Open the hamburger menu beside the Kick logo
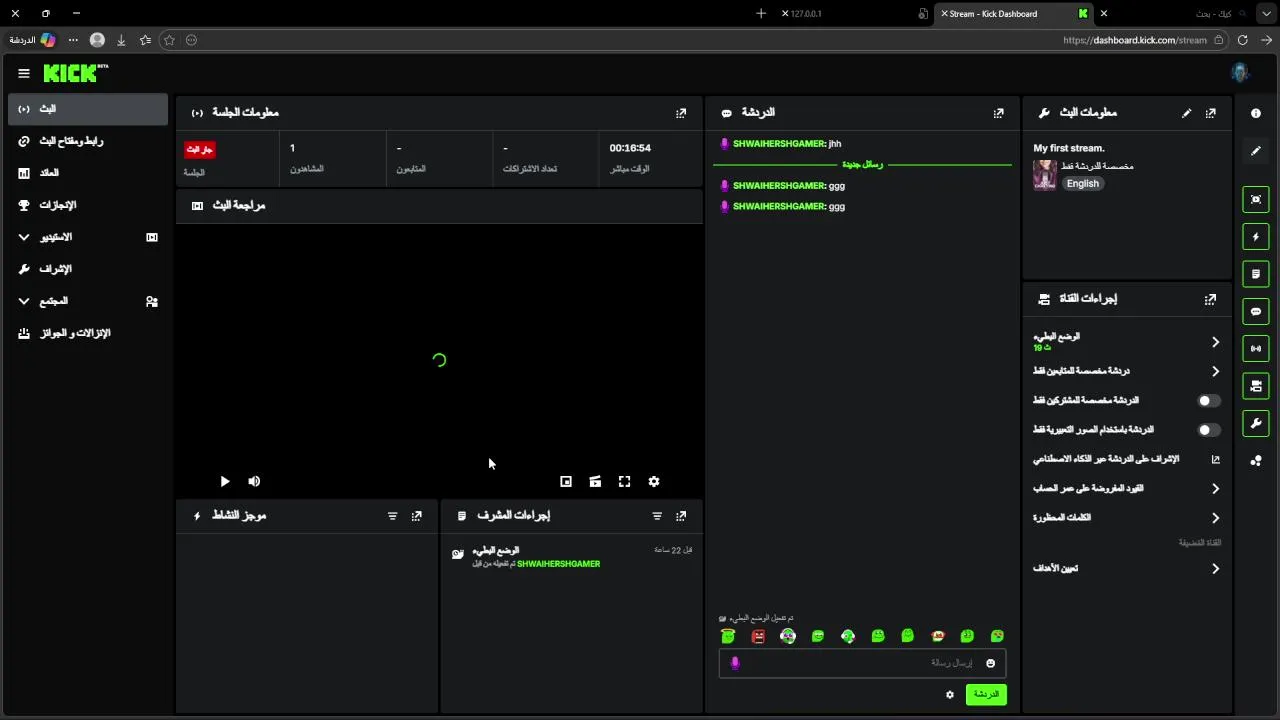 [24, 73]
